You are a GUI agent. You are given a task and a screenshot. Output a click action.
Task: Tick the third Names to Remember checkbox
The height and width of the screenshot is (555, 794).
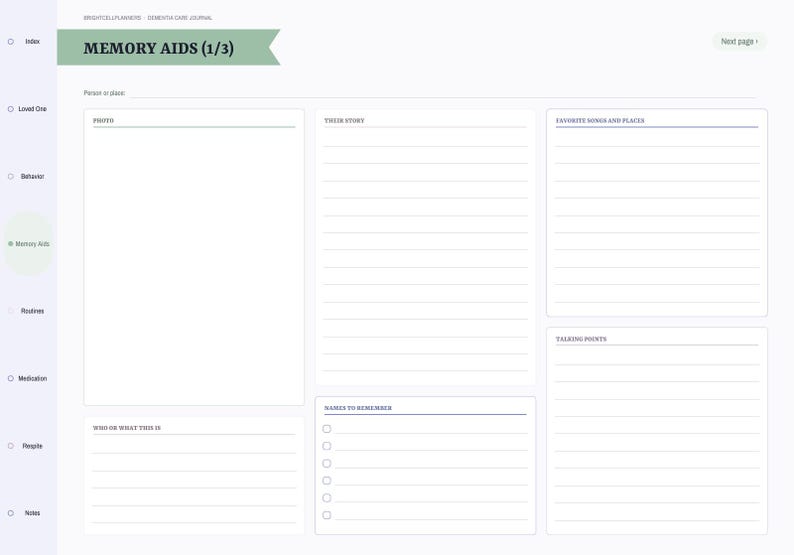[x=327, y=463]
